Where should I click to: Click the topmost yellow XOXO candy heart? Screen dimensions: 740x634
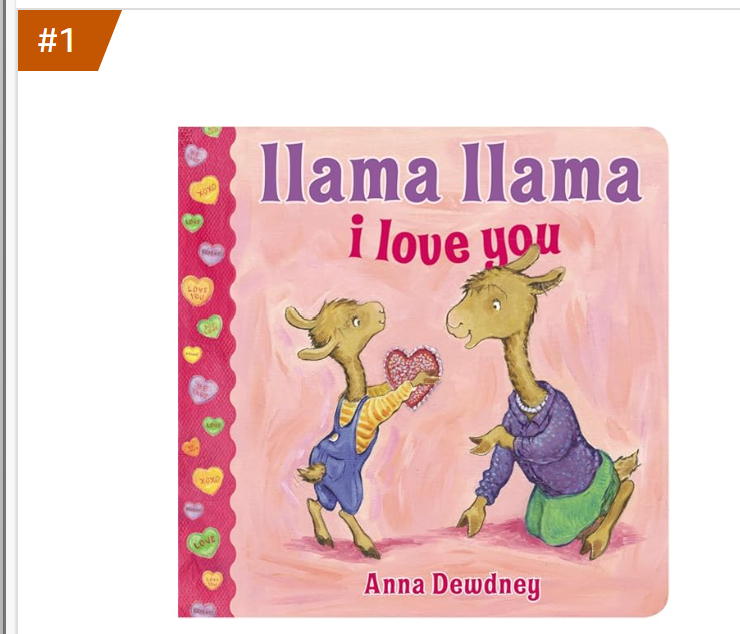tap(205, 189)
